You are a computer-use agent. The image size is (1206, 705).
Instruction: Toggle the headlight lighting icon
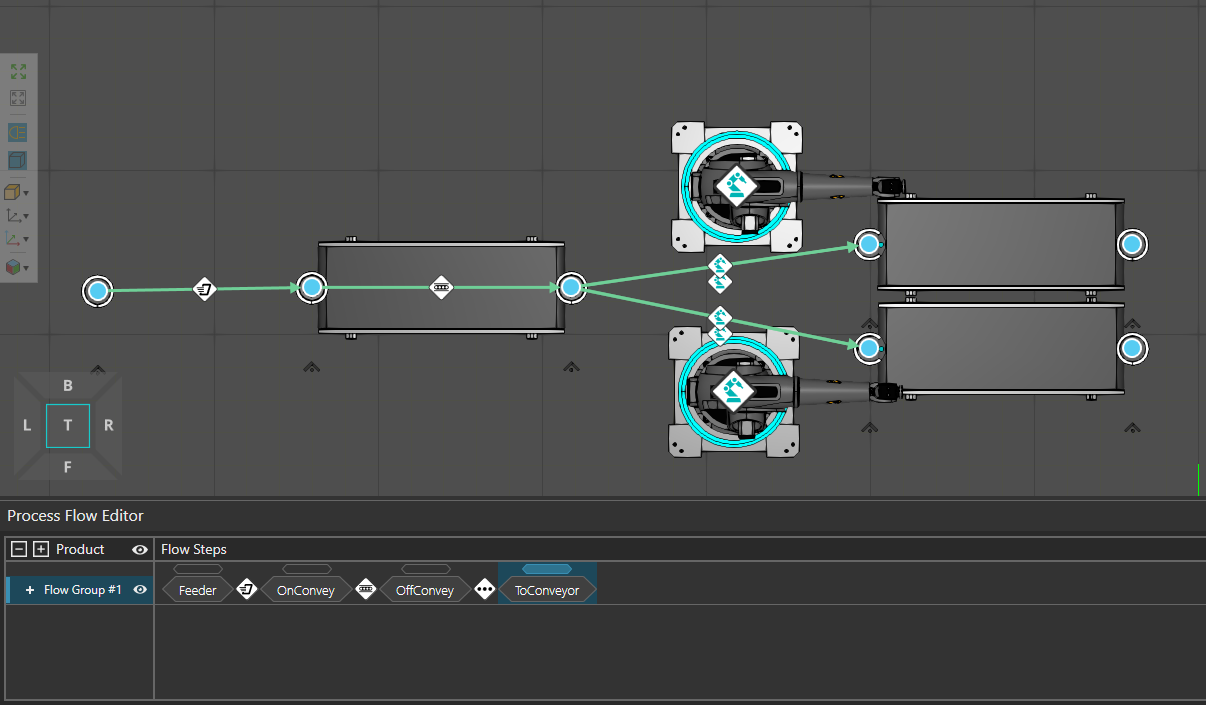point(18,133)
